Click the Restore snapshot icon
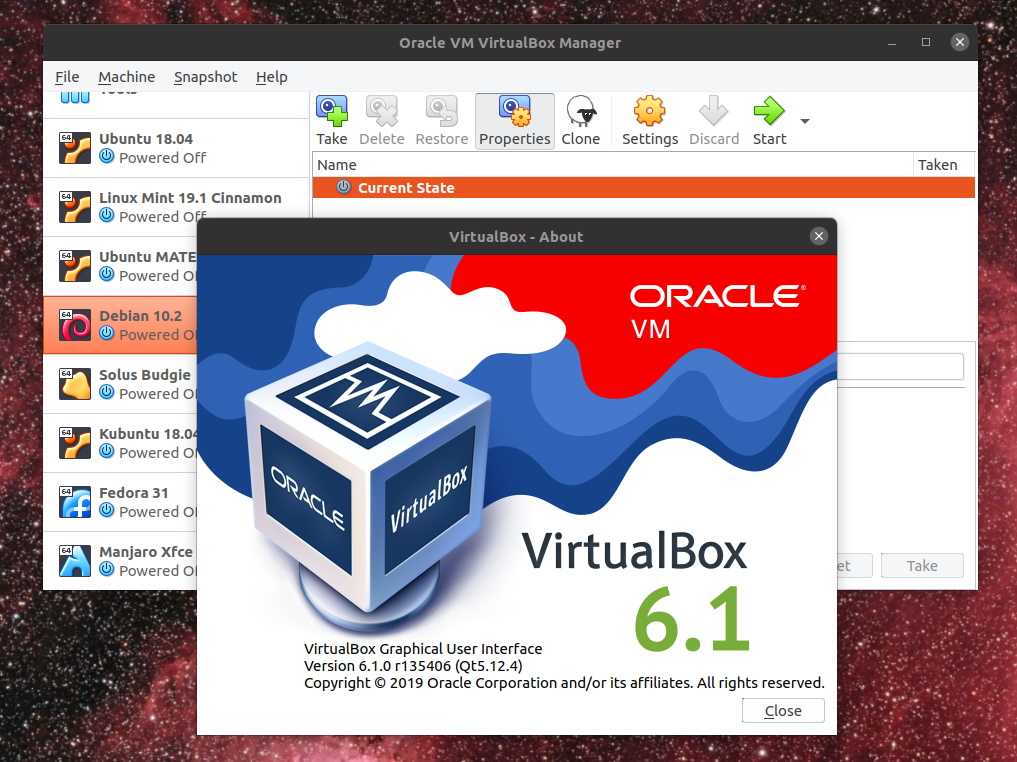This screenshot has width=1017, height=762. click(x=441, y=112)
